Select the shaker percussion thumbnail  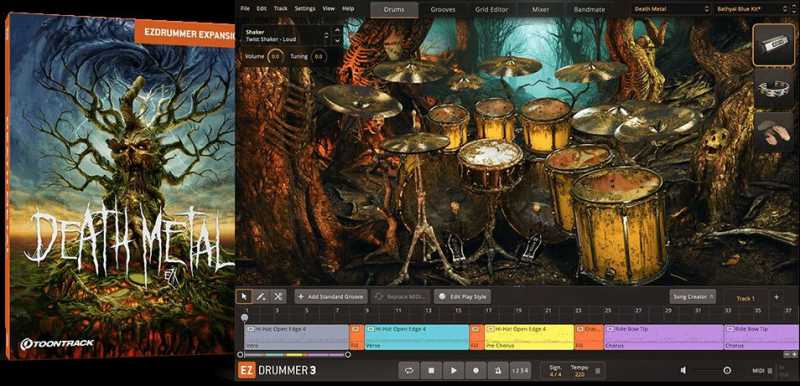coord(773,45)
